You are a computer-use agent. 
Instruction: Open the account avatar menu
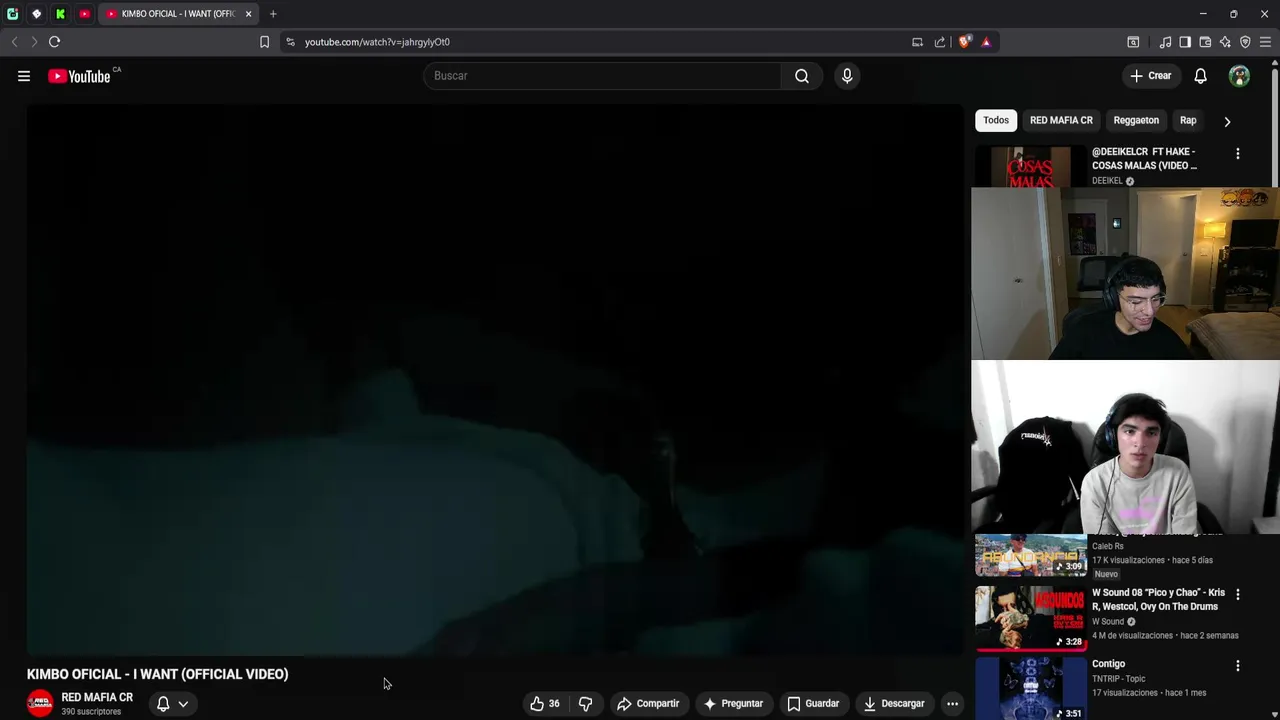[x=1239, y=76]
